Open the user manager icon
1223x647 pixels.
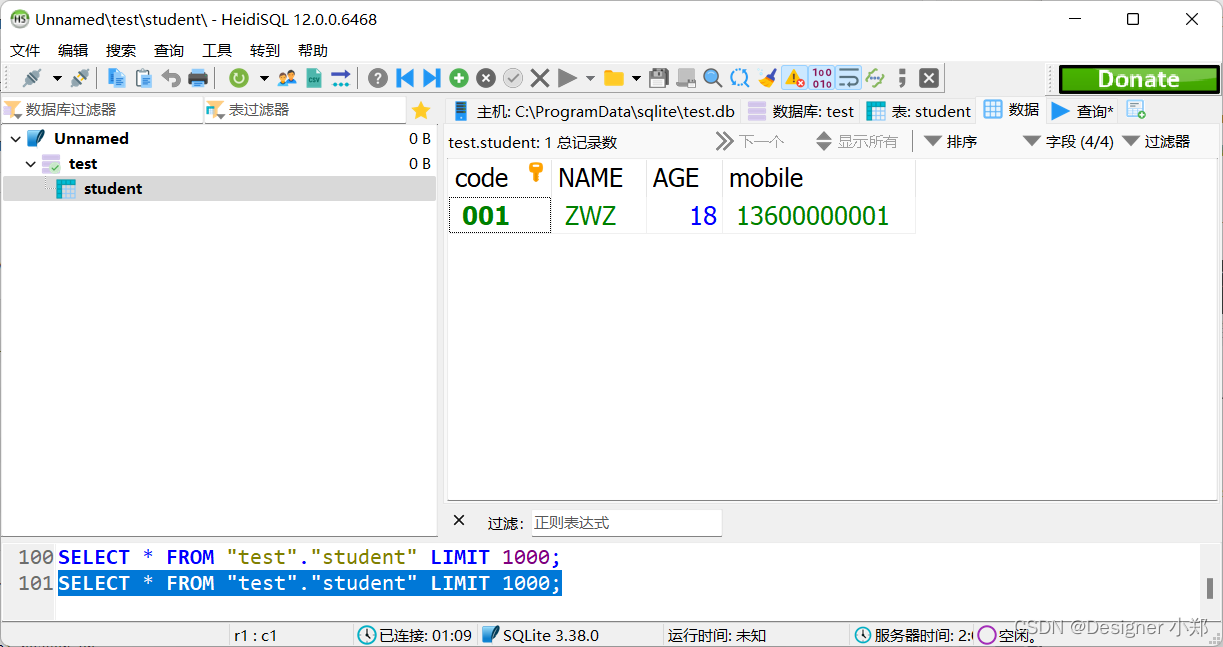(x=287, y=78)
